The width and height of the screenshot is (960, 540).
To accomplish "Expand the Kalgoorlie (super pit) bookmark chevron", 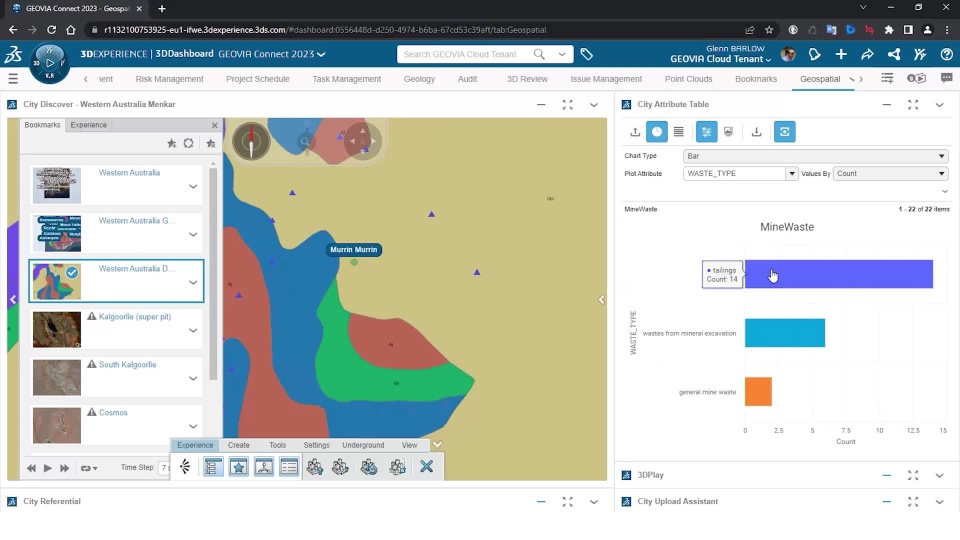I will click(193, 330).
